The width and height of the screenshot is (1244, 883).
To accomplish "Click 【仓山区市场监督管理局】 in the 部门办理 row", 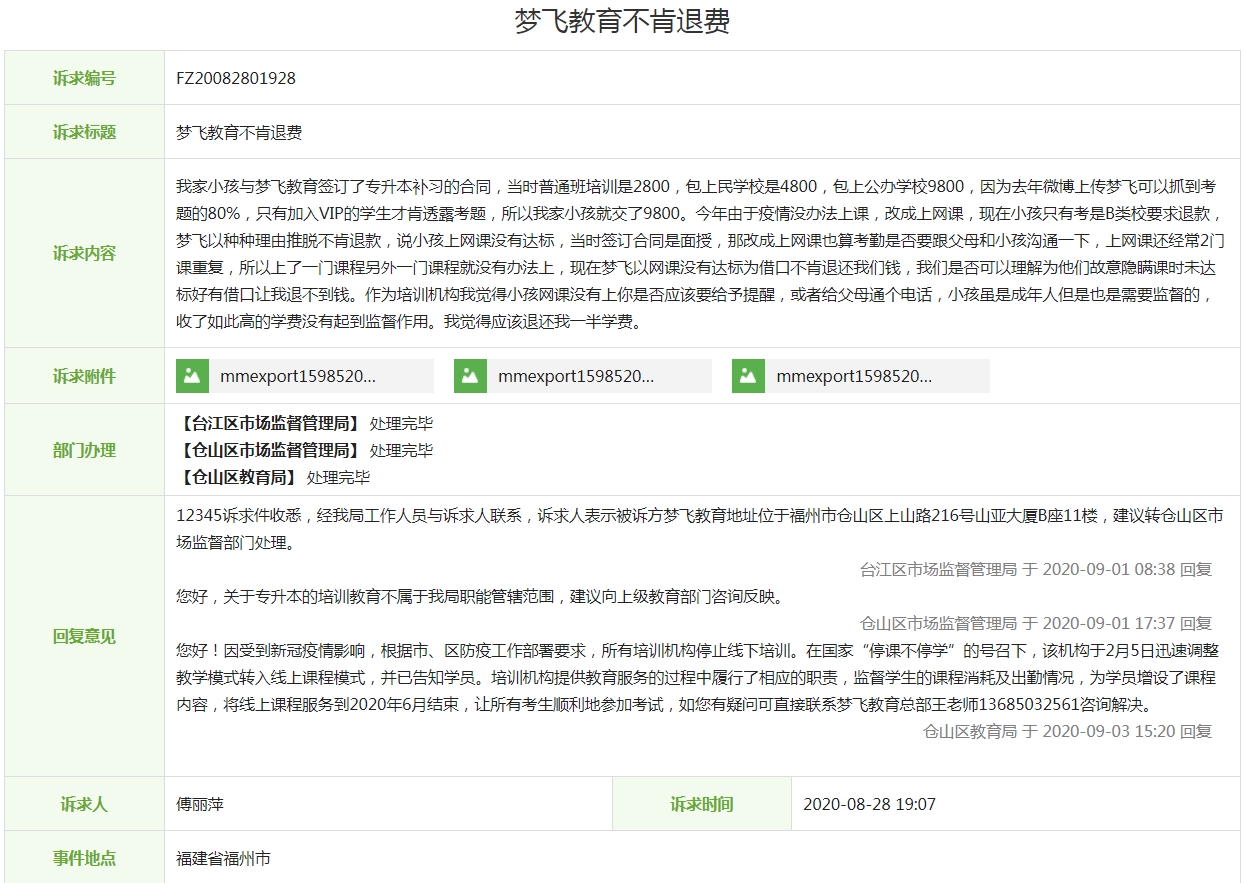I will click(x=268, y=450).
